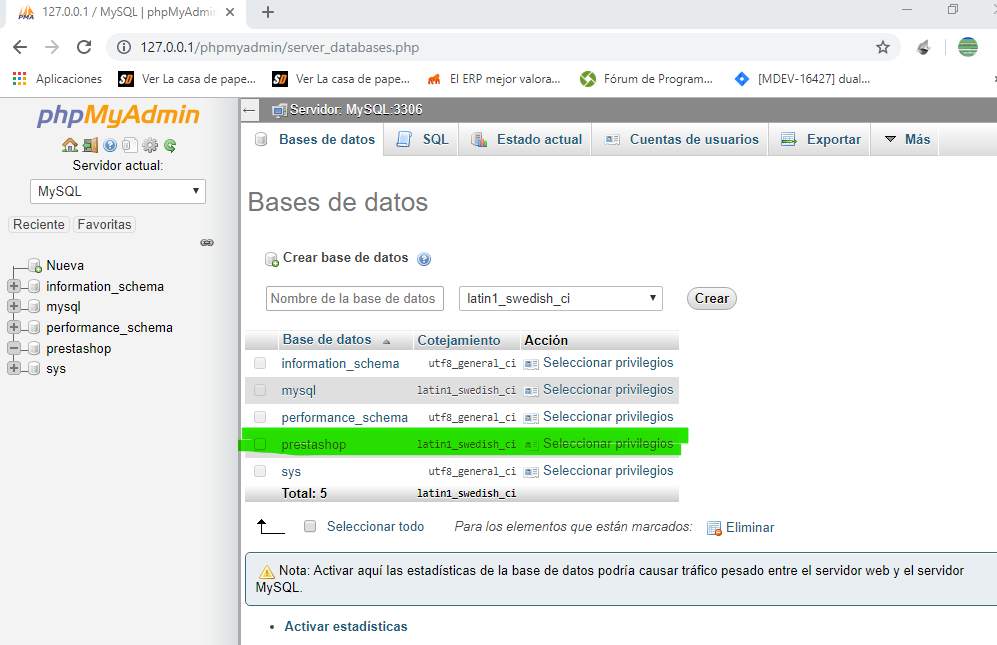This screenshot has width=997, height=645.
Task: Open the Estado actual tab
Action: (526, 139)
